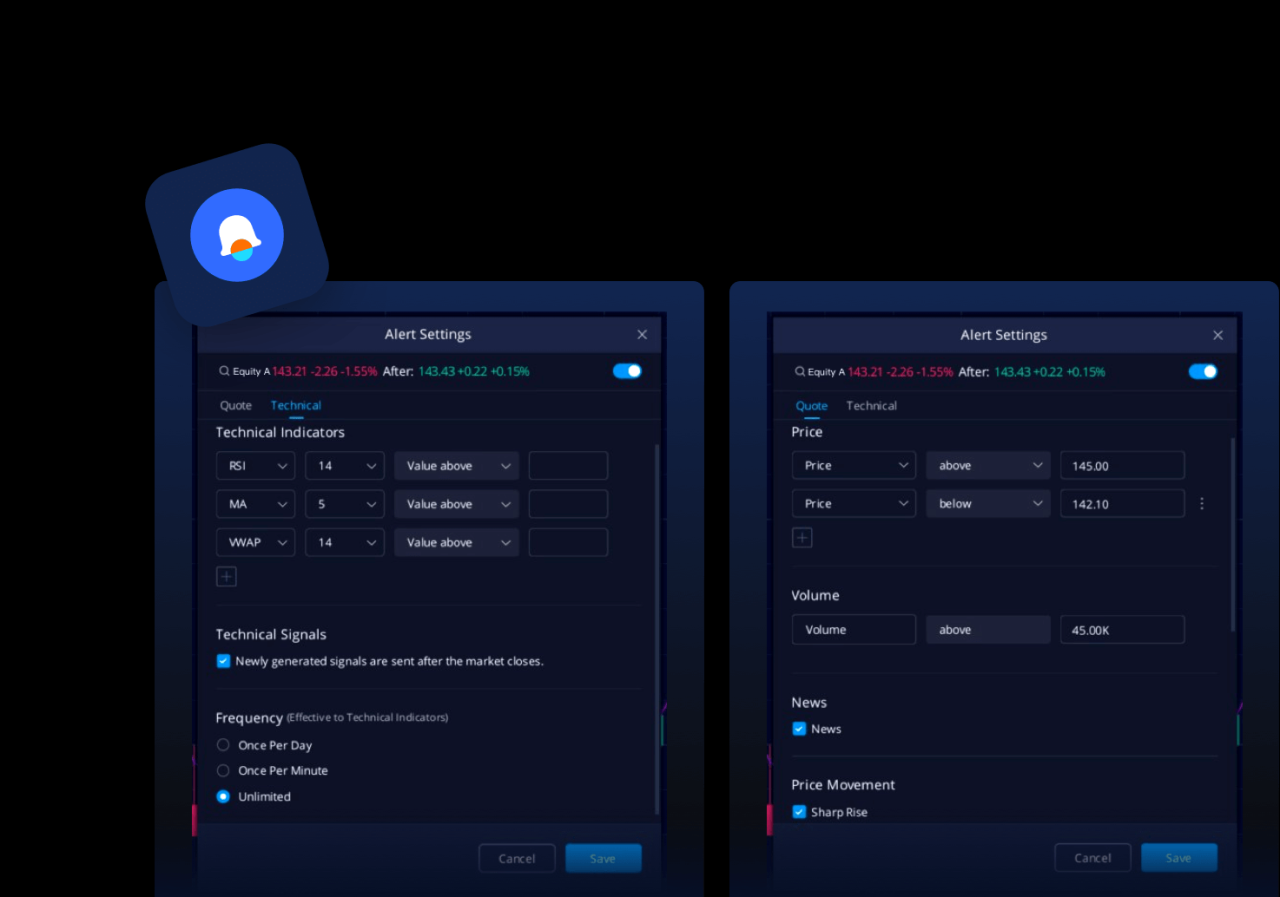Image resolution: width=1280 pixels, height=897 pixels.
Task: Add a new technical indicator row
Action: [x=226, y=576]
